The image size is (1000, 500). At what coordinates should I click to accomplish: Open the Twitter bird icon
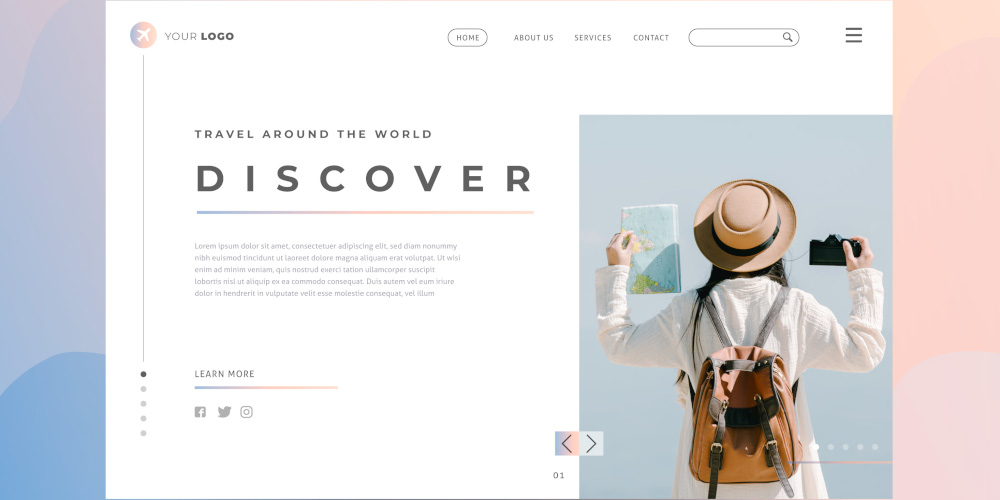pyautogui.click(x=224, y=412)
